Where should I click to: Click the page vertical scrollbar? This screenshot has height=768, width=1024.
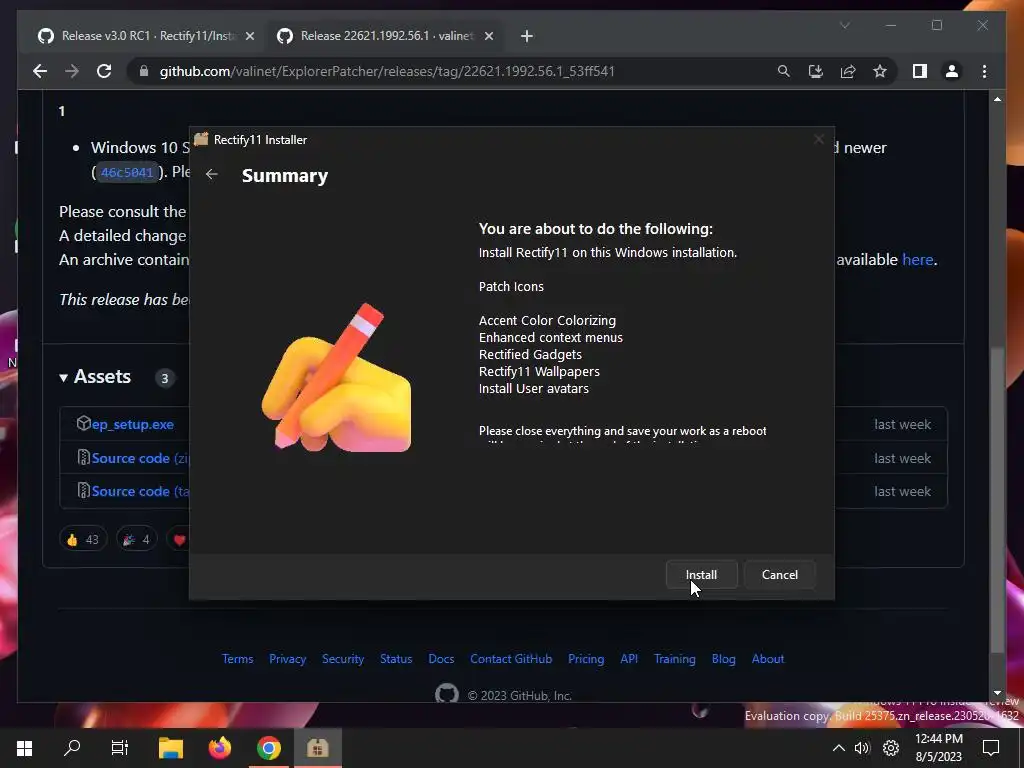pyautogui.click(x=997, y=500)
